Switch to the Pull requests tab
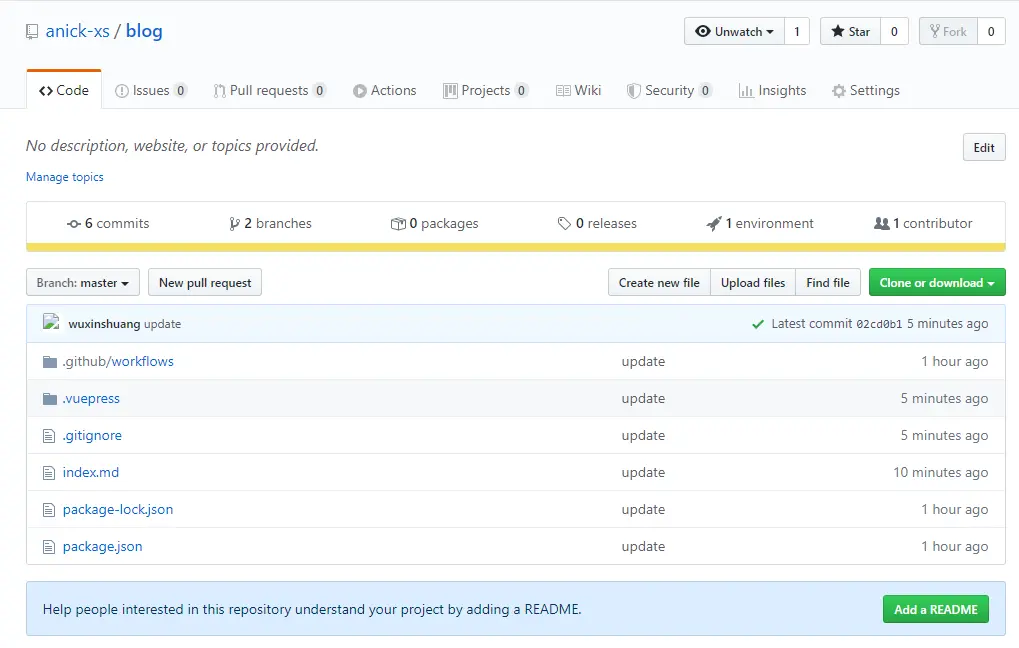The height and width of the screenshot is (648, 1019). coord(269,90)
